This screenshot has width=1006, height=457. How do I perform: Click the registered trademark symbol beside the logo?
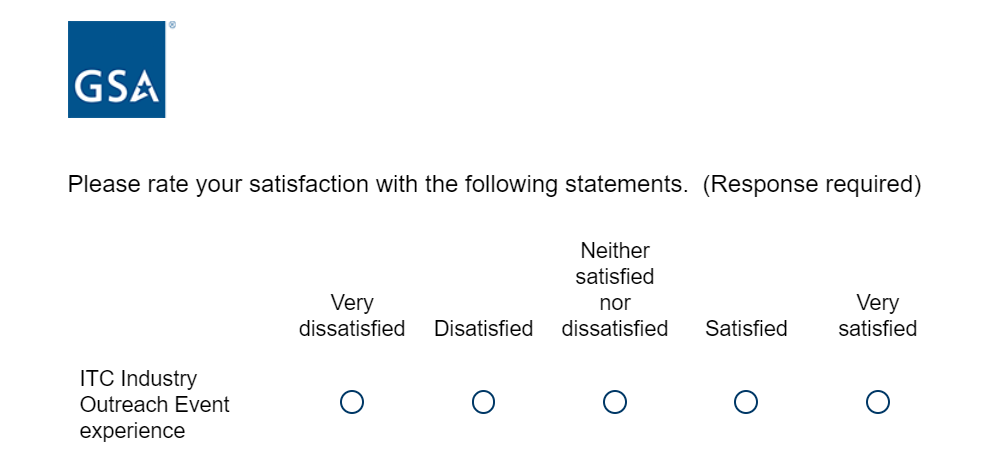[x=172, y=26]
